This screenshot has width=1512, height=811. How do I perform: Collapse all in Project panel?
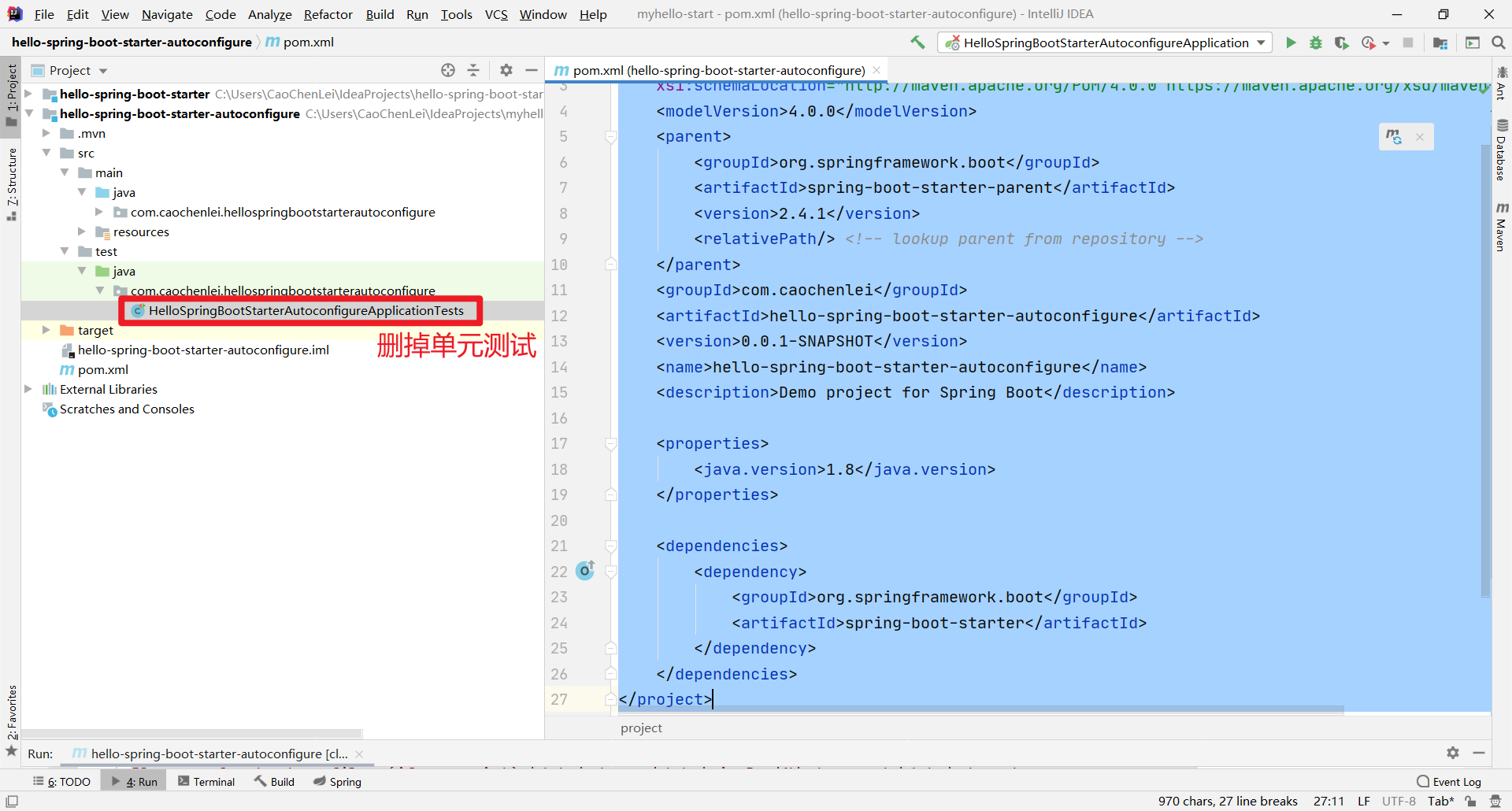[x=473, y=70]
